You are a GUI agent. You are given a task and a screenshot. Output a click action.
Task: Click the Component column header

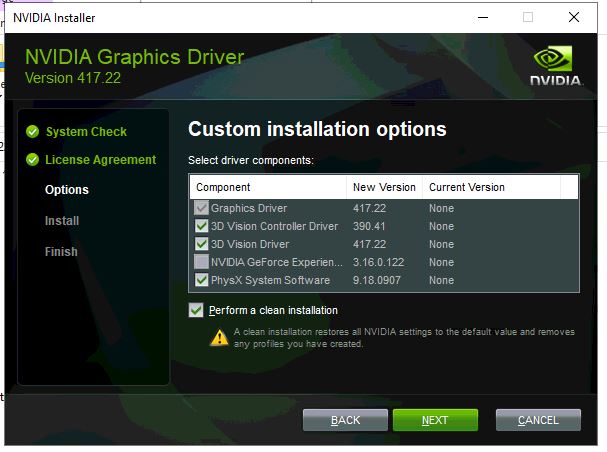(x=268, y=187)
